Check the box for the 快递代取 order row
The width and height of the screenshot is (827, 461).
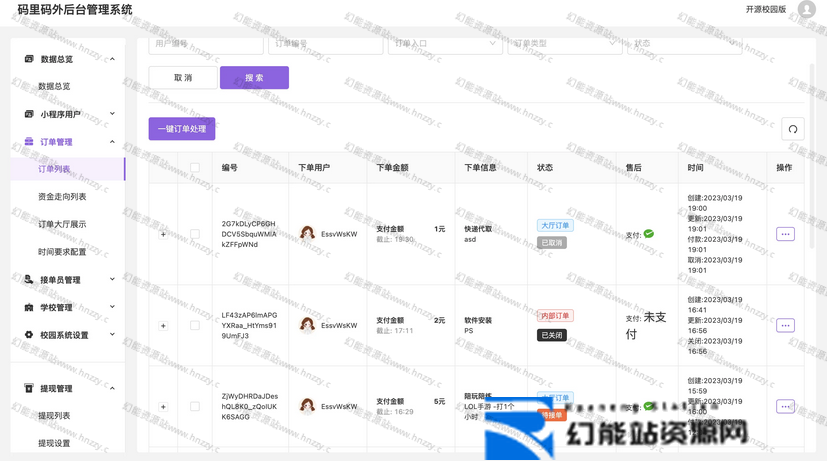click(x=195, y=234)
